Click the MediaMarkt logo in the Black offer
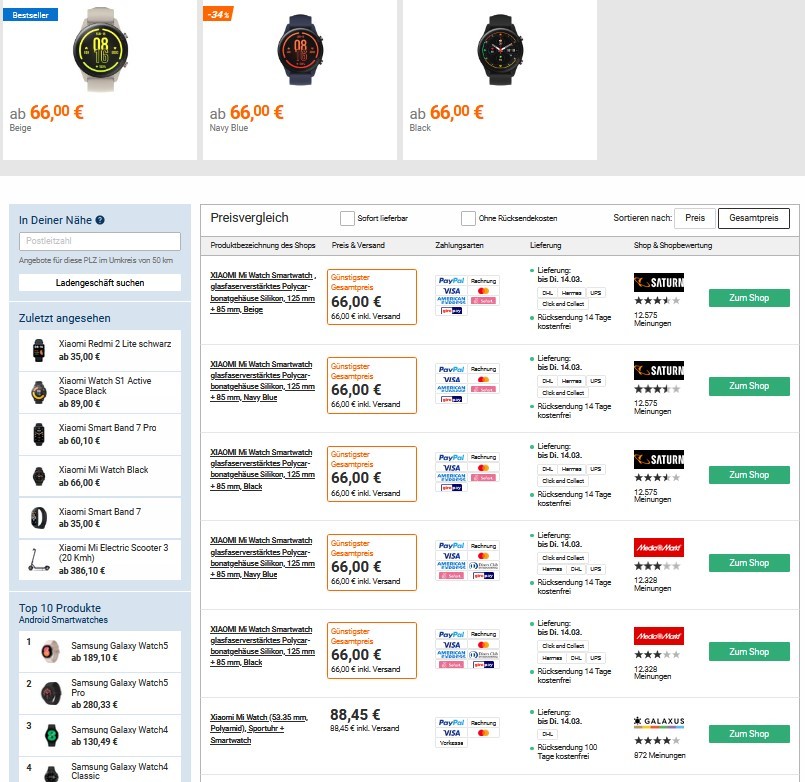Image resolution: width=805 pixels, height=782 pixels. tap(659, 636)
